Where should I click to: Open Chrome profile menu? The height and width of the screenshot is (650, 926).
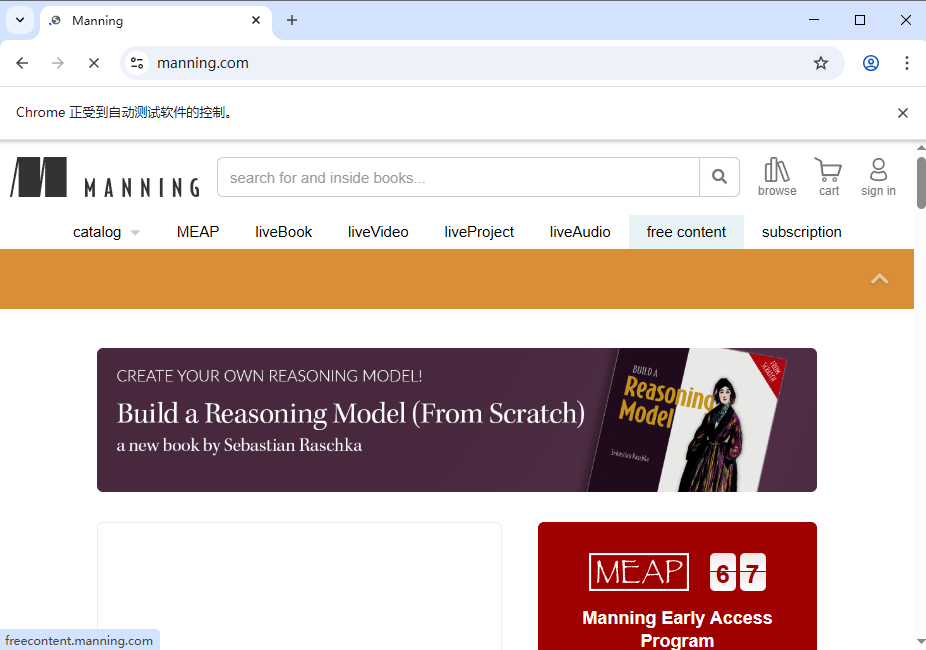(x=871, y=63)
